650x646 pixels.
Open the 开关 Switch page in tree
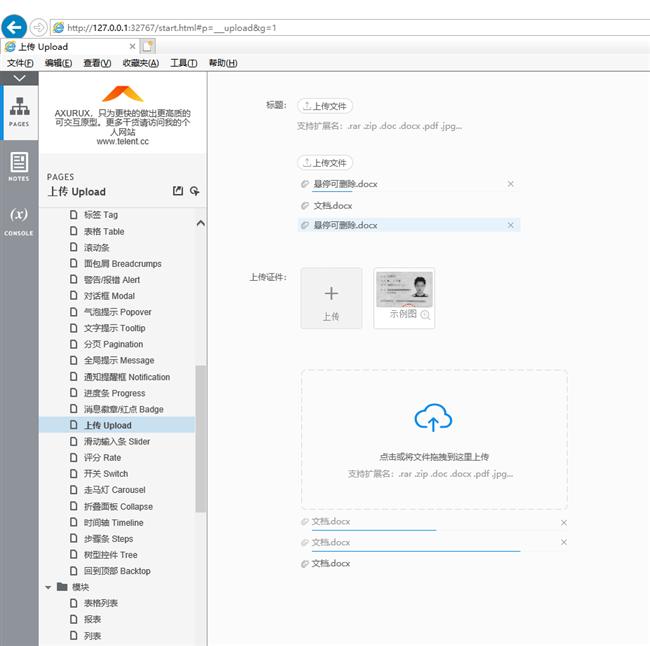pyautogui.click(x=105, y=474)
